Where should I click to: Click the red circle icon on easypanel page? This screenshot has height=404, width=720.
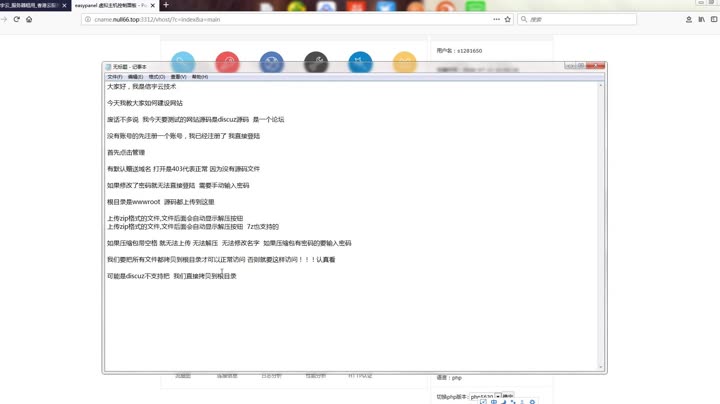pyautogui.click(x=227, y=62)
